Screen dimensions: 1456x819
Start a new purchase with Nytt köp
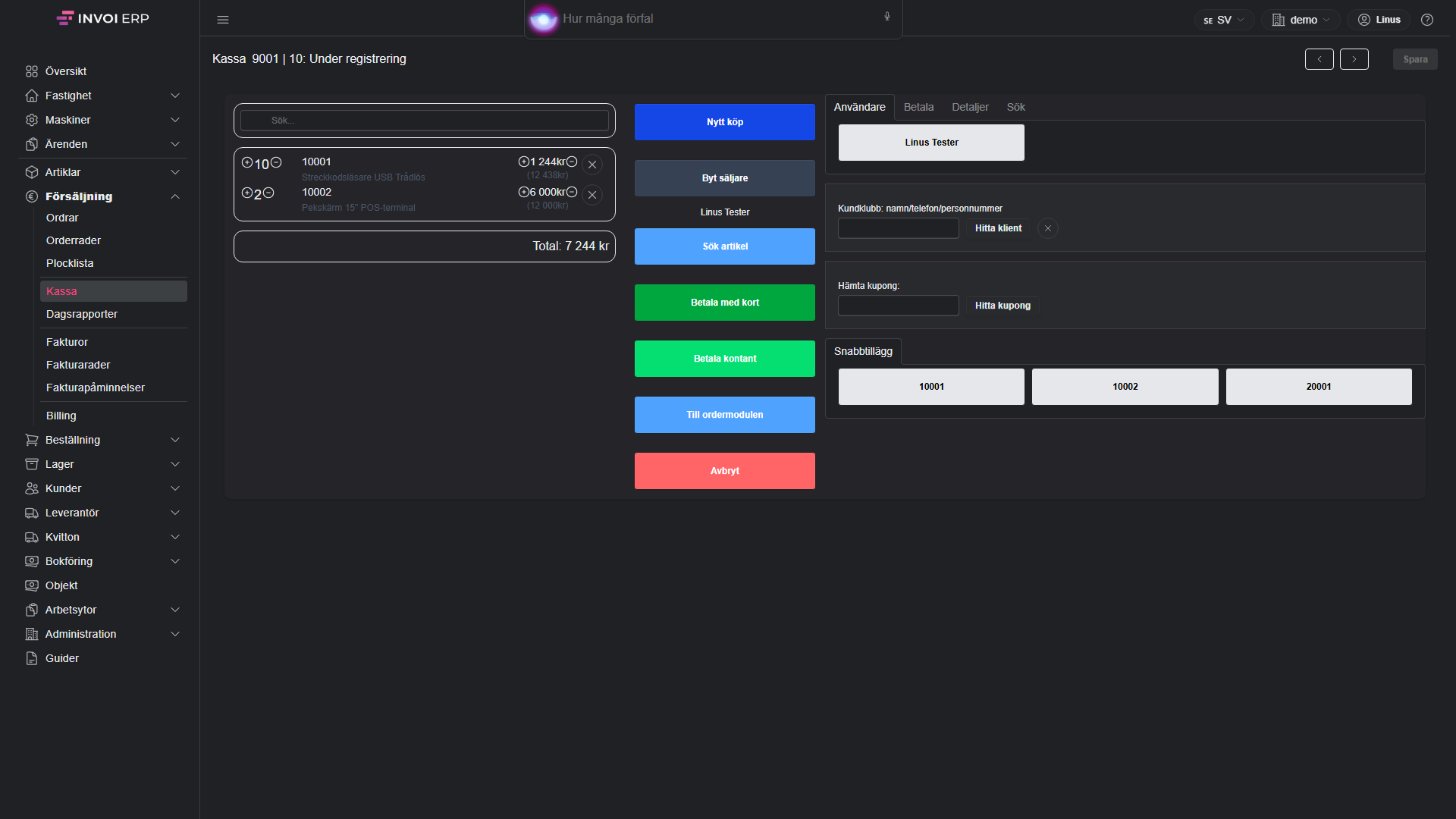(725, 122)
